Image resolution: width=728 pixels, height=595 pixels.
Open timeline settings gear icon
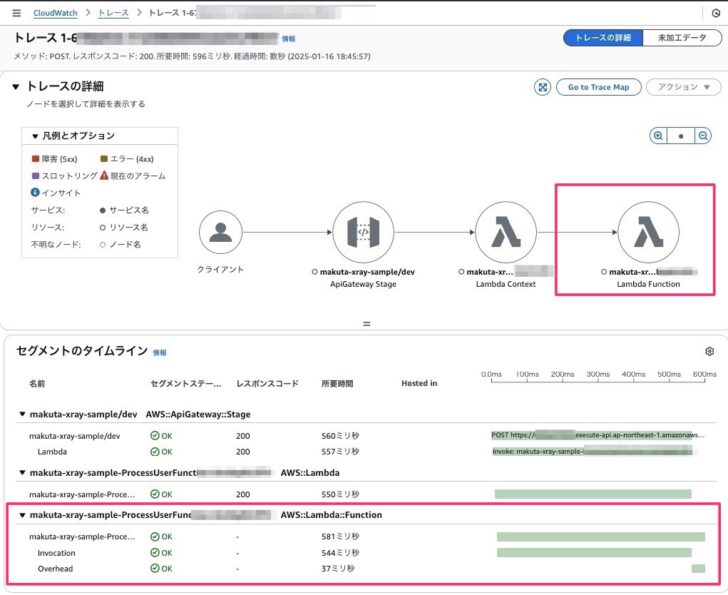(x=709, y=352)
